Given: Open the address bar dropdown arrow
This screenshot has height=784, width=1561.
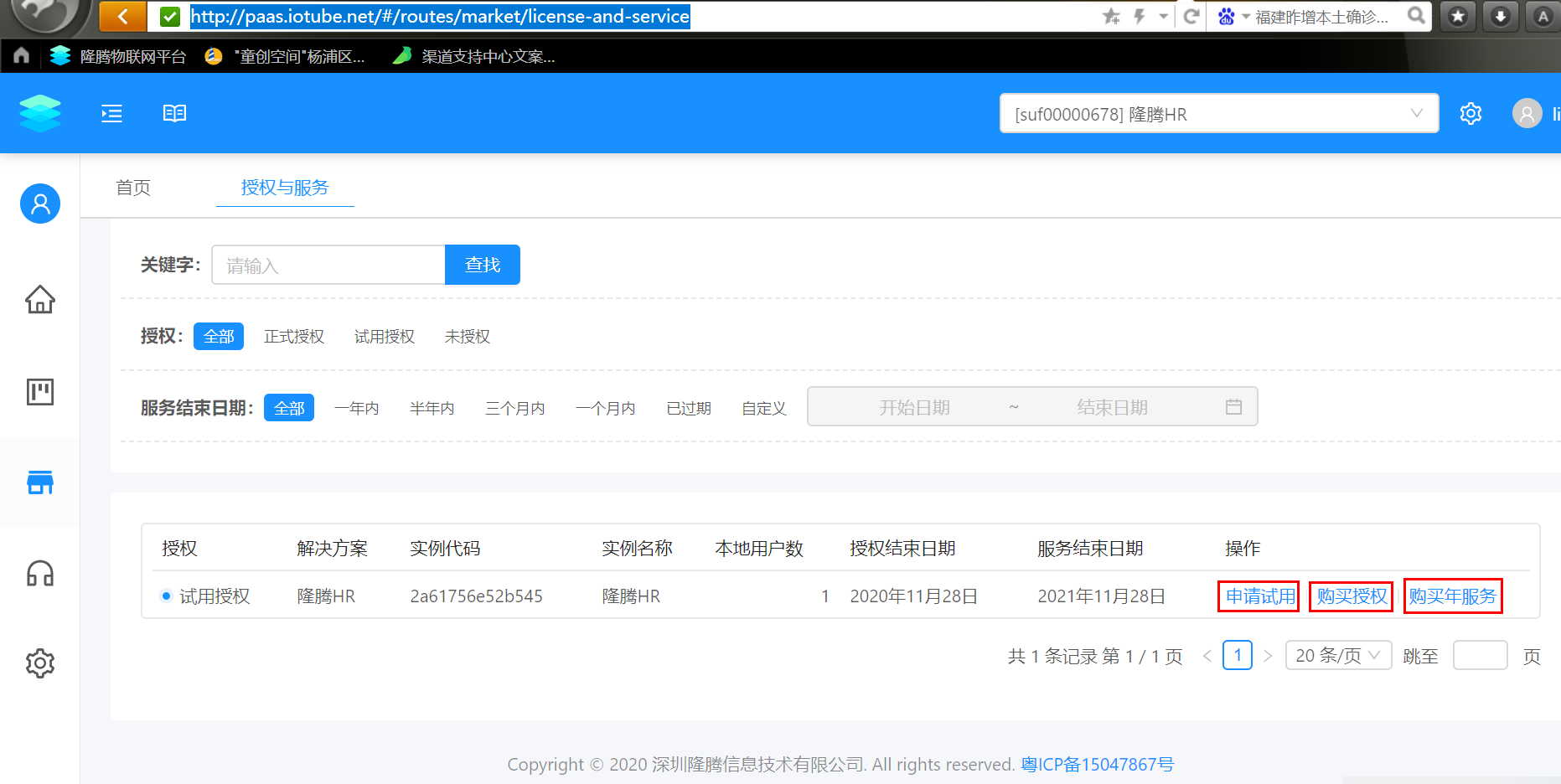Looking at the screenshot, I should (x=1163, y=16).
